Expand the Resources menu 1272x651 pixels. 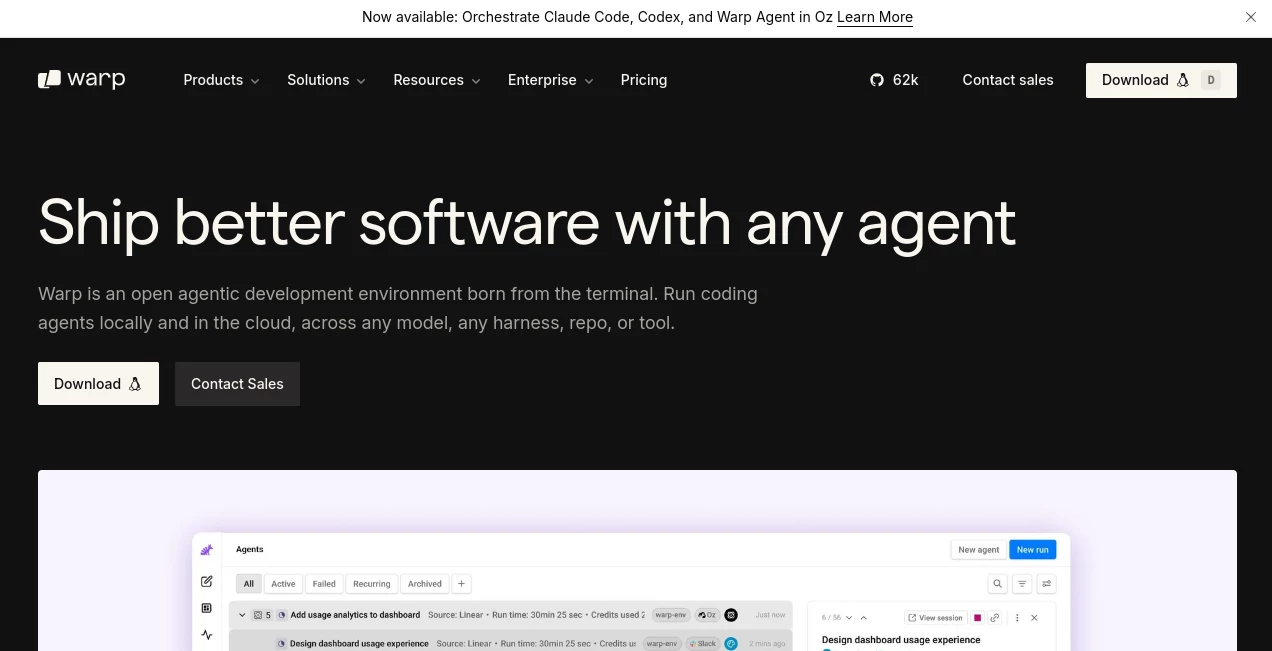coord(437,80)
